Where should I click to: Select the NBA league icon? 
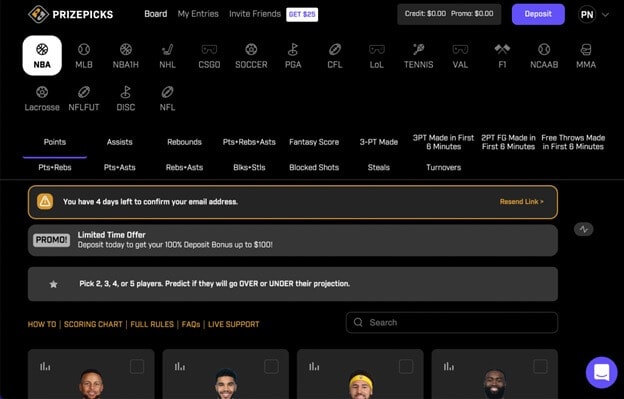[x=42, y=56]
